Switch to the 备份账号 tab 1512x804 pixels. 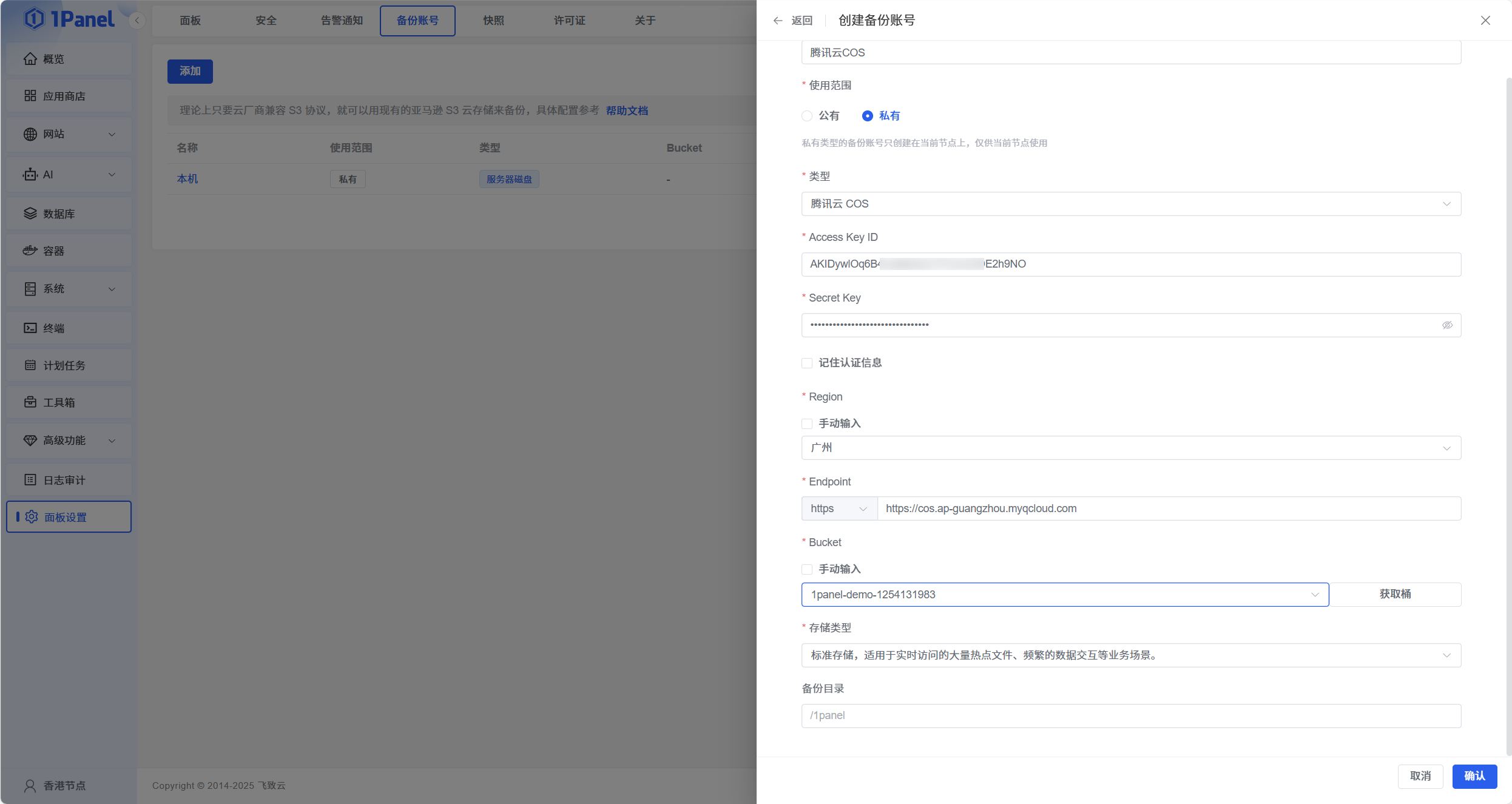pyautogui.click(x=417, y=21)
